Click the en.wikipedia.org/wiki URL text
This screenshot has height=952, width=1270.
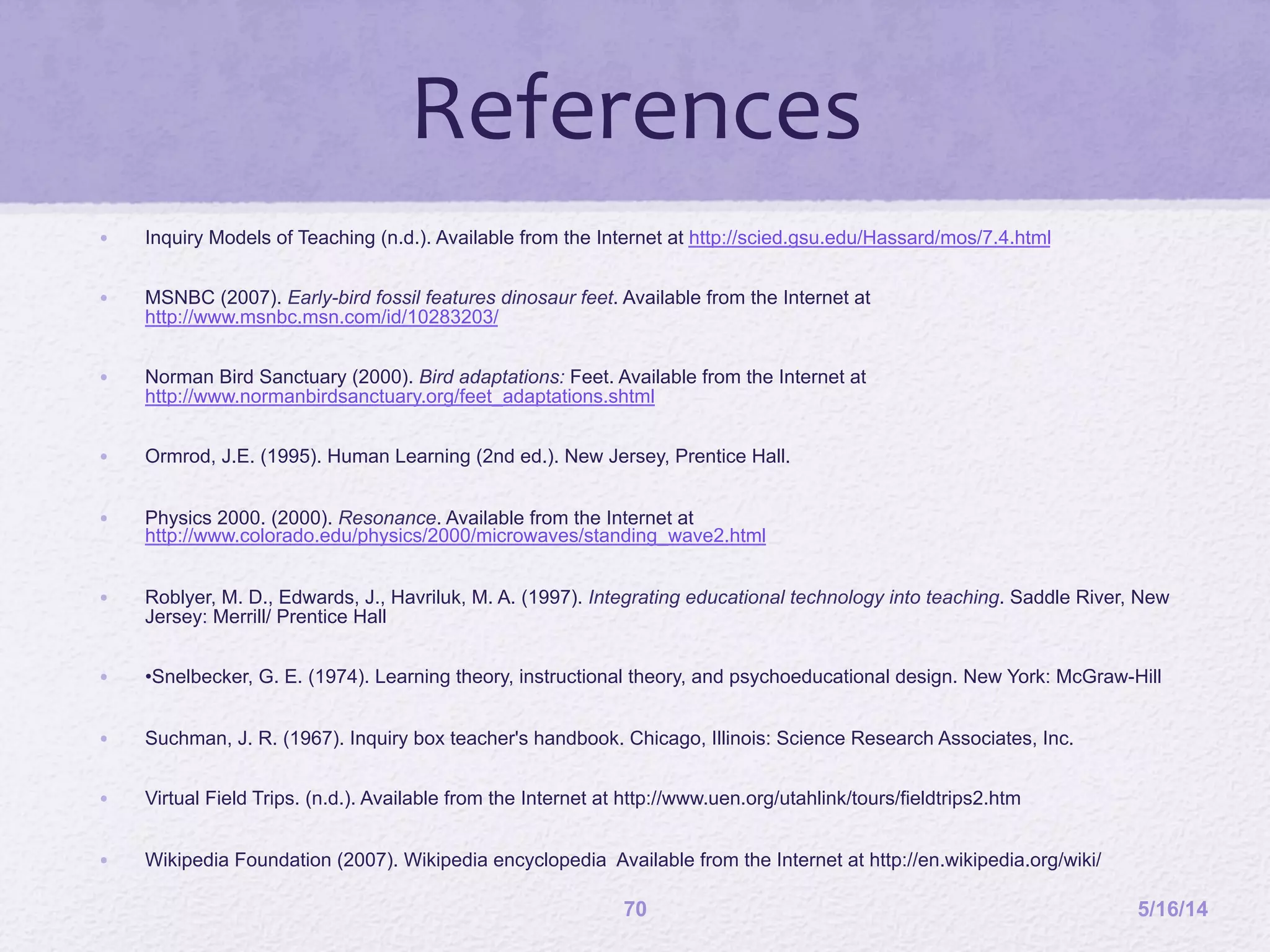[985, 860]
